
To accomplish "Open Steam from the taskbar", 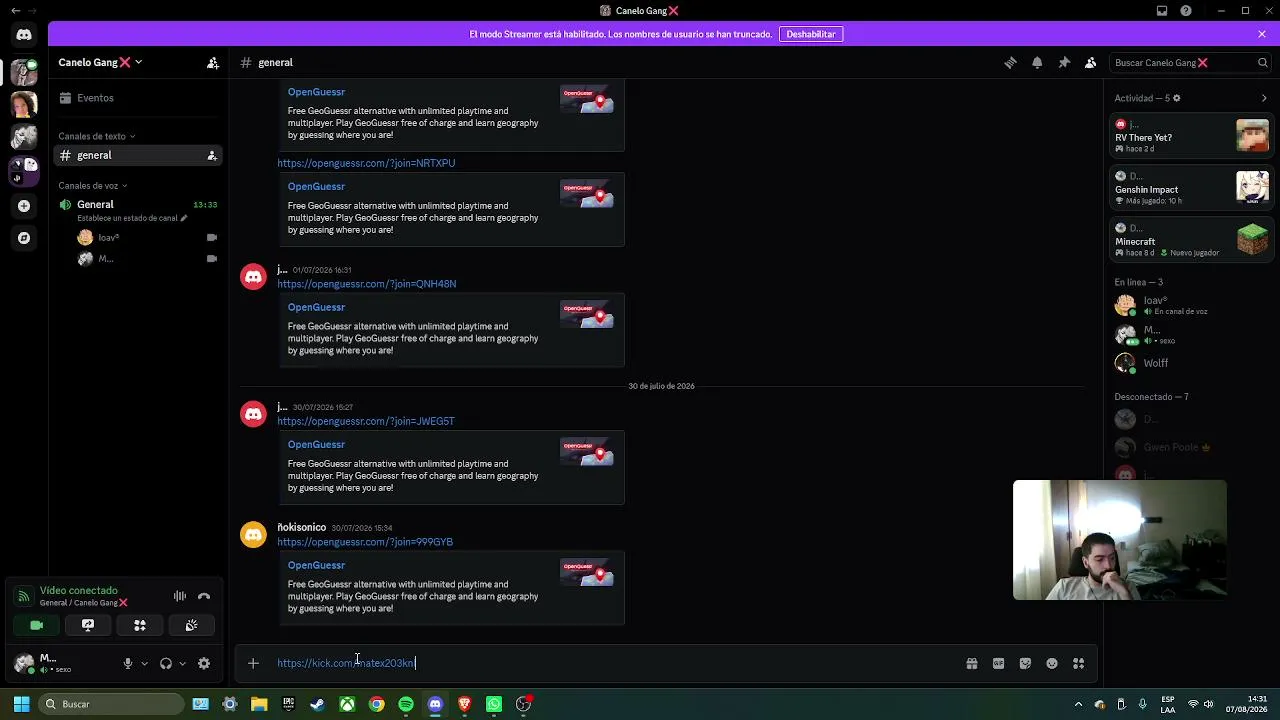I will coord(317,705).
